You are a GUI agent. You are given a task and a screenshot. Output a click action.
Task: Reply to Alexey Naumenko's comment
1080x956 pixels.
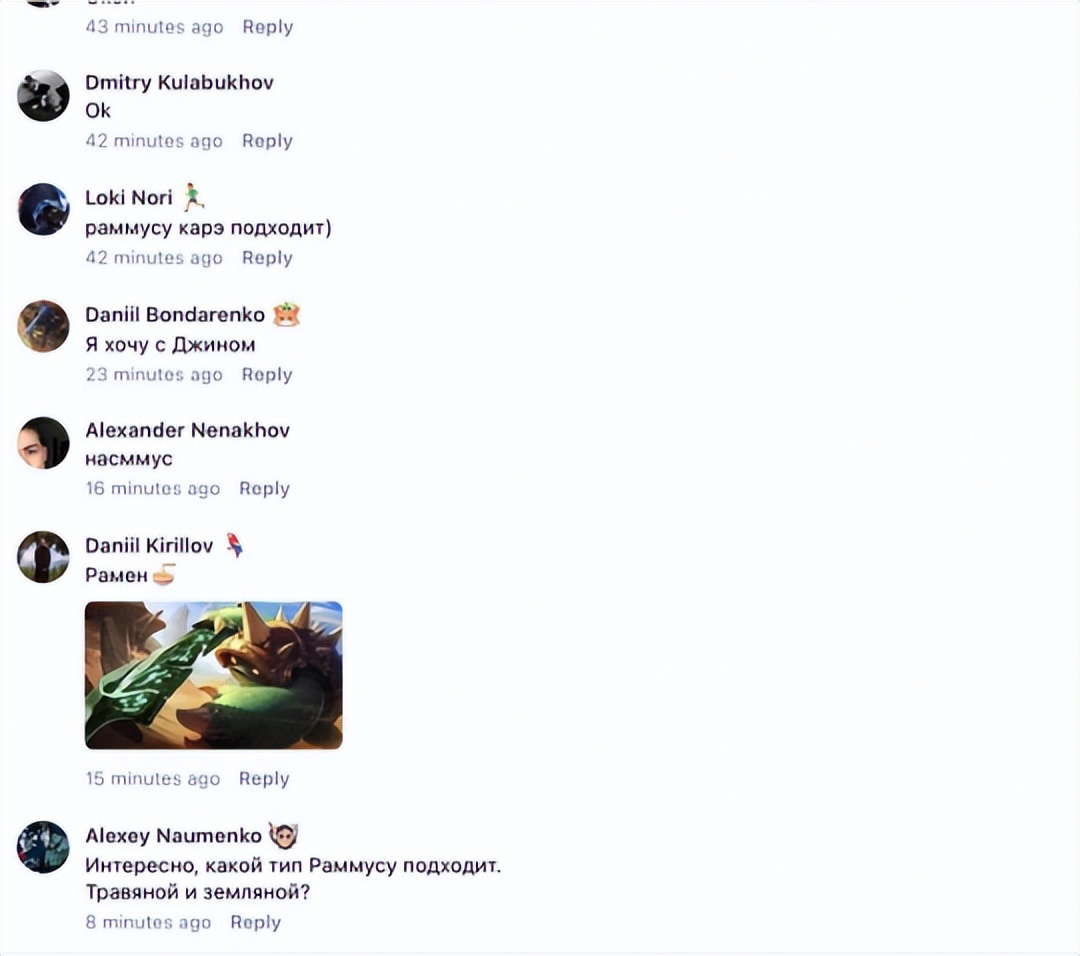click(256, 922)
